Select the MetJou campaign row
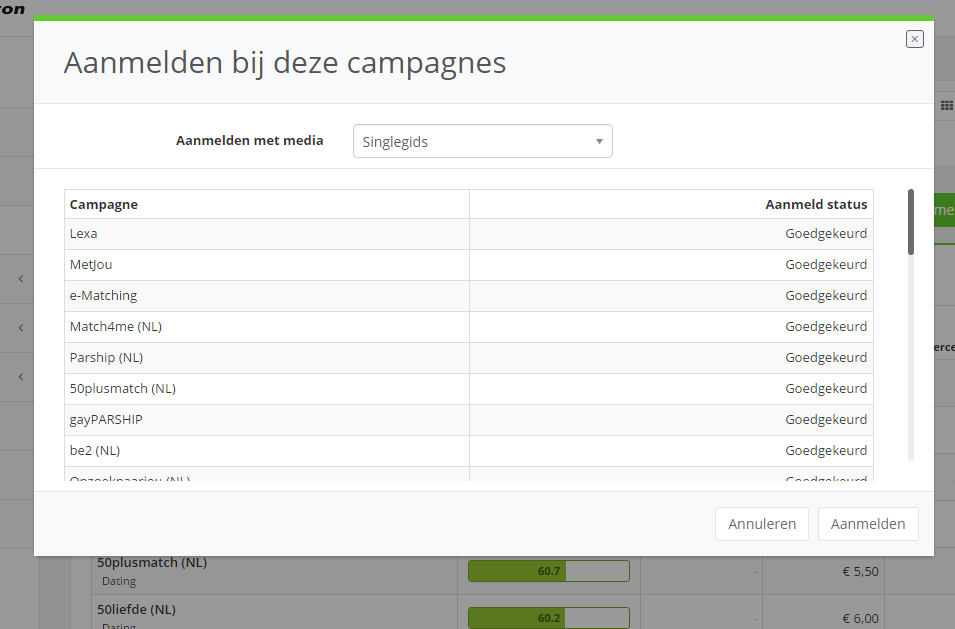This screenshot has width=955, height=629. 468,265
